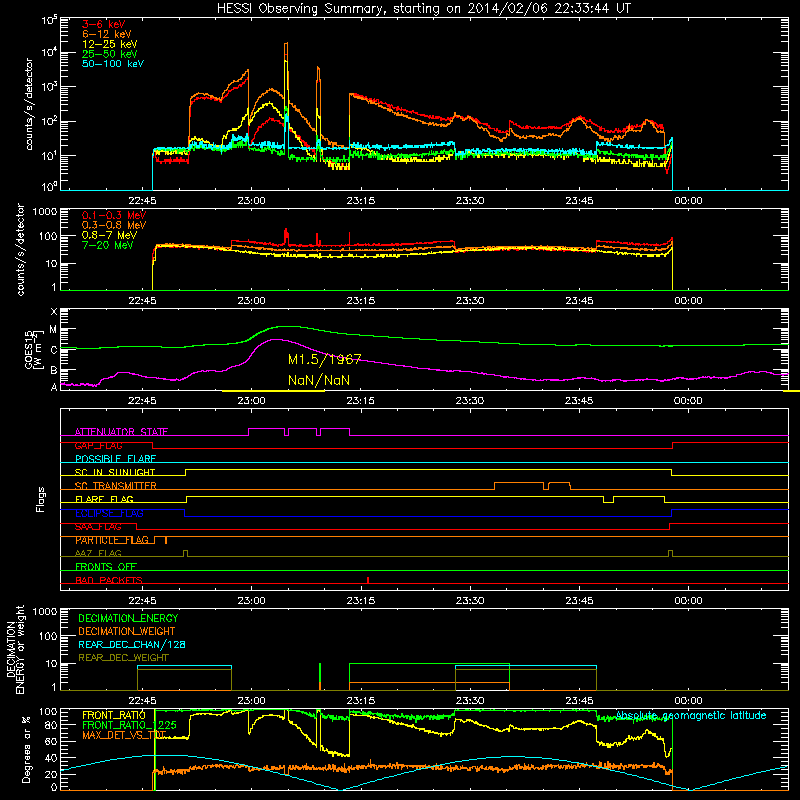Select the ECLIPSE_FLAG label

109,513
